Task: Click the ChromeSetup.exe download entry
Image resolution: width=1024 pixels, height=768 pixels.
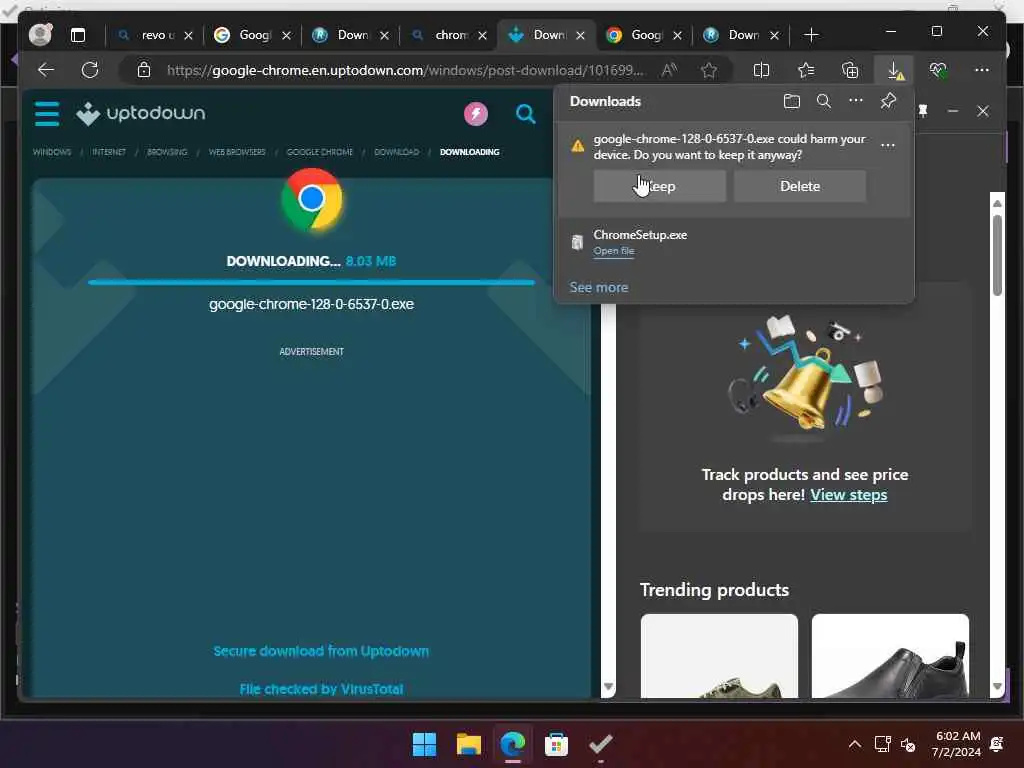Action: (734, 242)
